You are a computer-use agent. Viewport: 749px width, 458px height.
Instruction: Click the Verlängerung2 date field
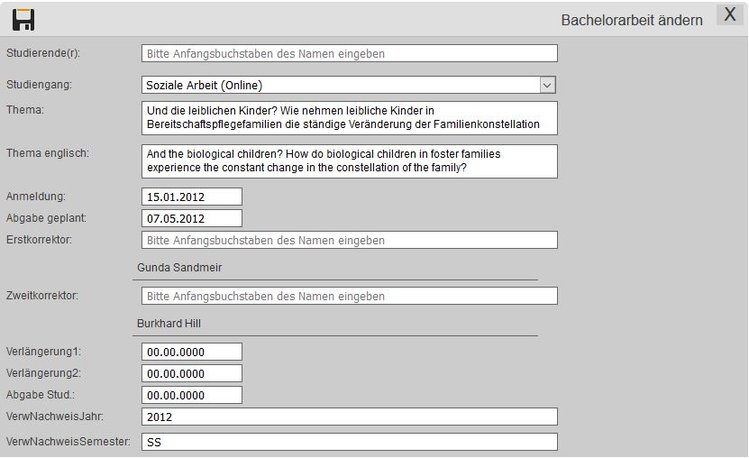point(192,373)
